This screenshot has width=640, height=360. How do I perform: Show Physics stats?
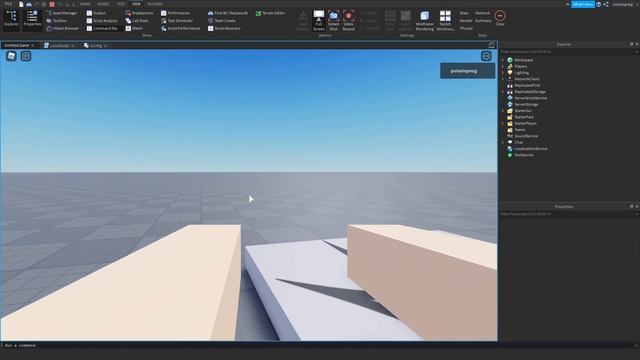[466, 29]
